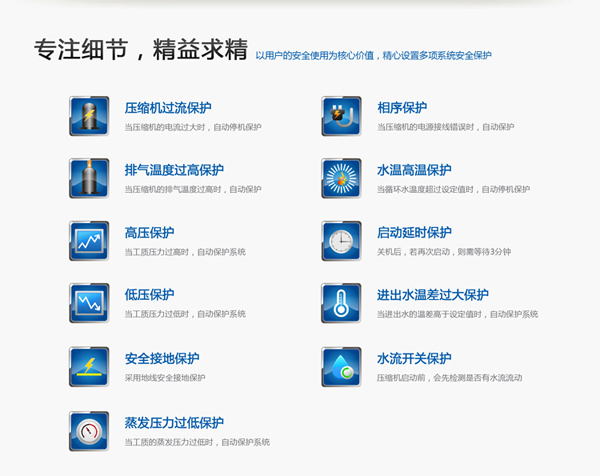Click the 启动延时保护 title

point(414,233)
